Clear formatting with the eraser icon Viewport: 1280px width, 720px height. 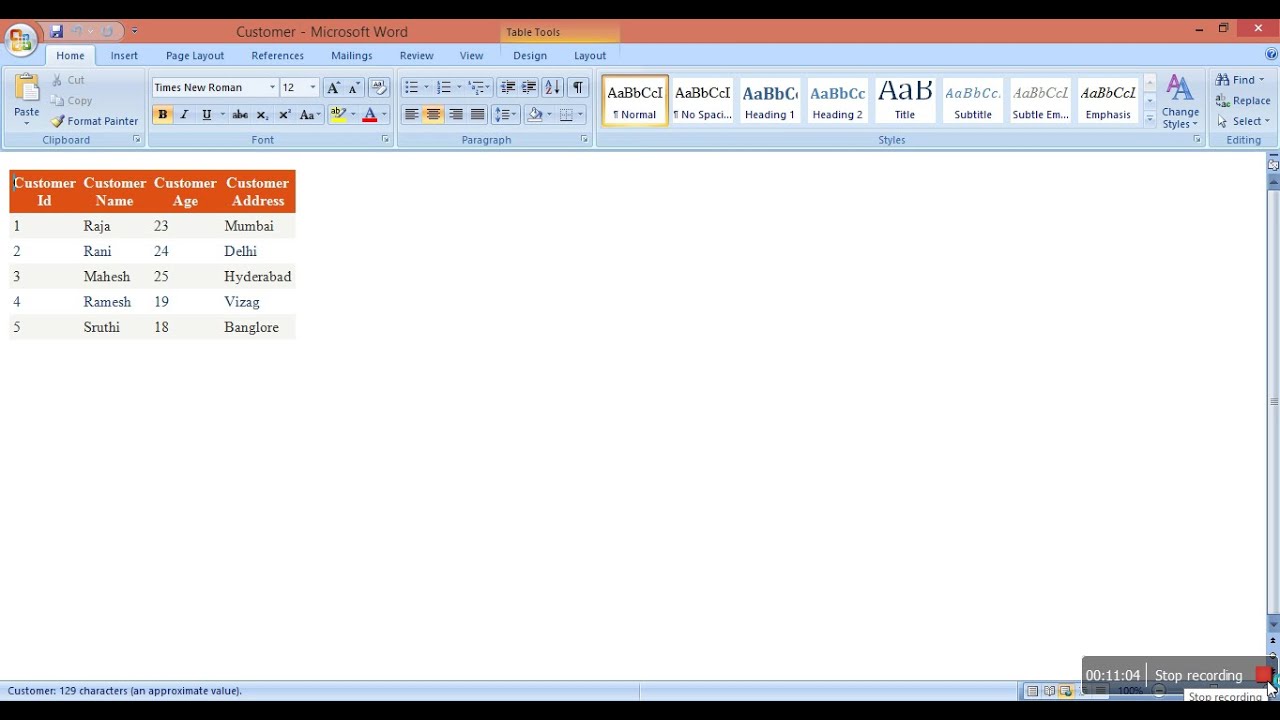pos(378,88)
